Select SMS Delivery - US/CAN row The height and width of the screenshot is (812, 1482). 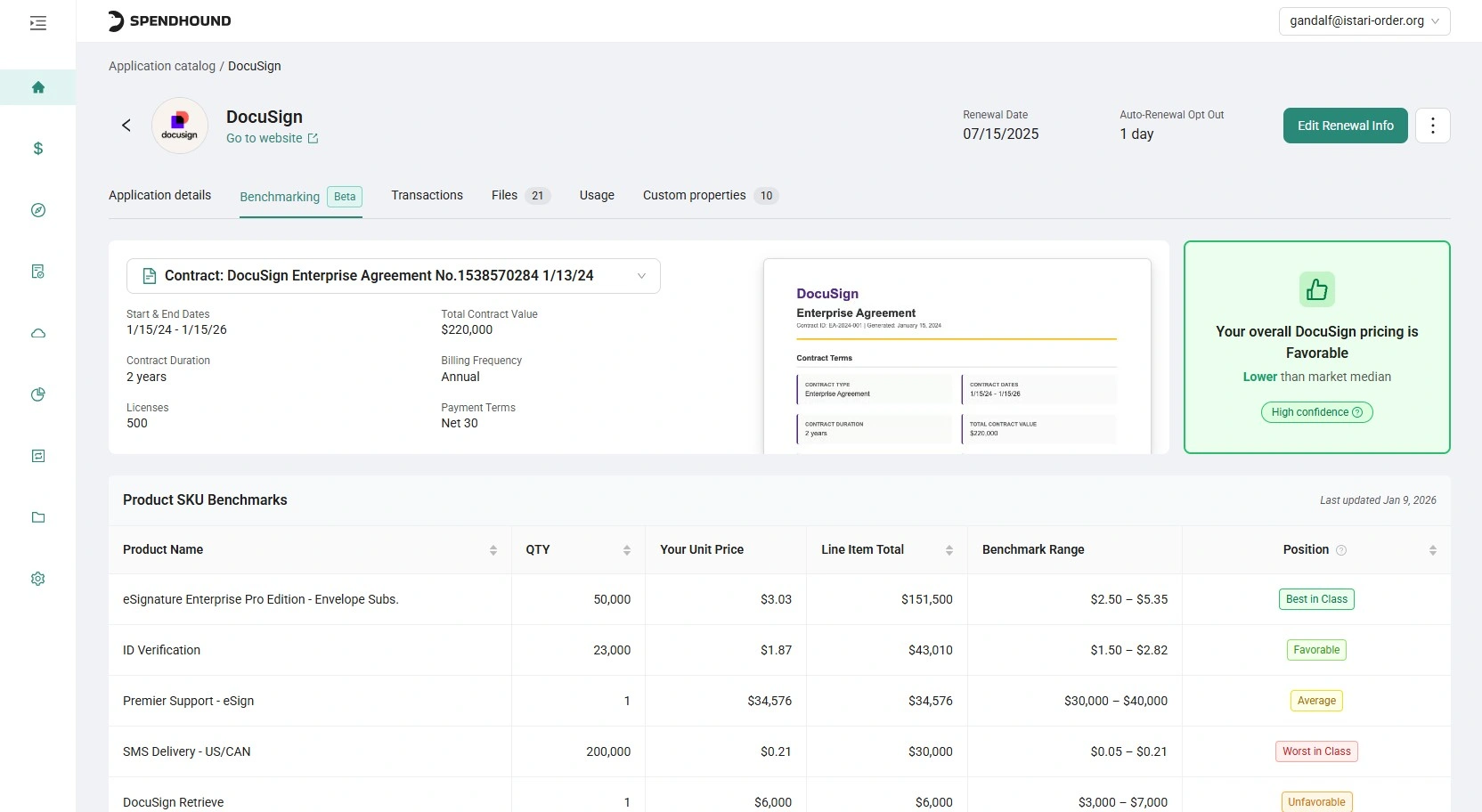coord(779,751)
